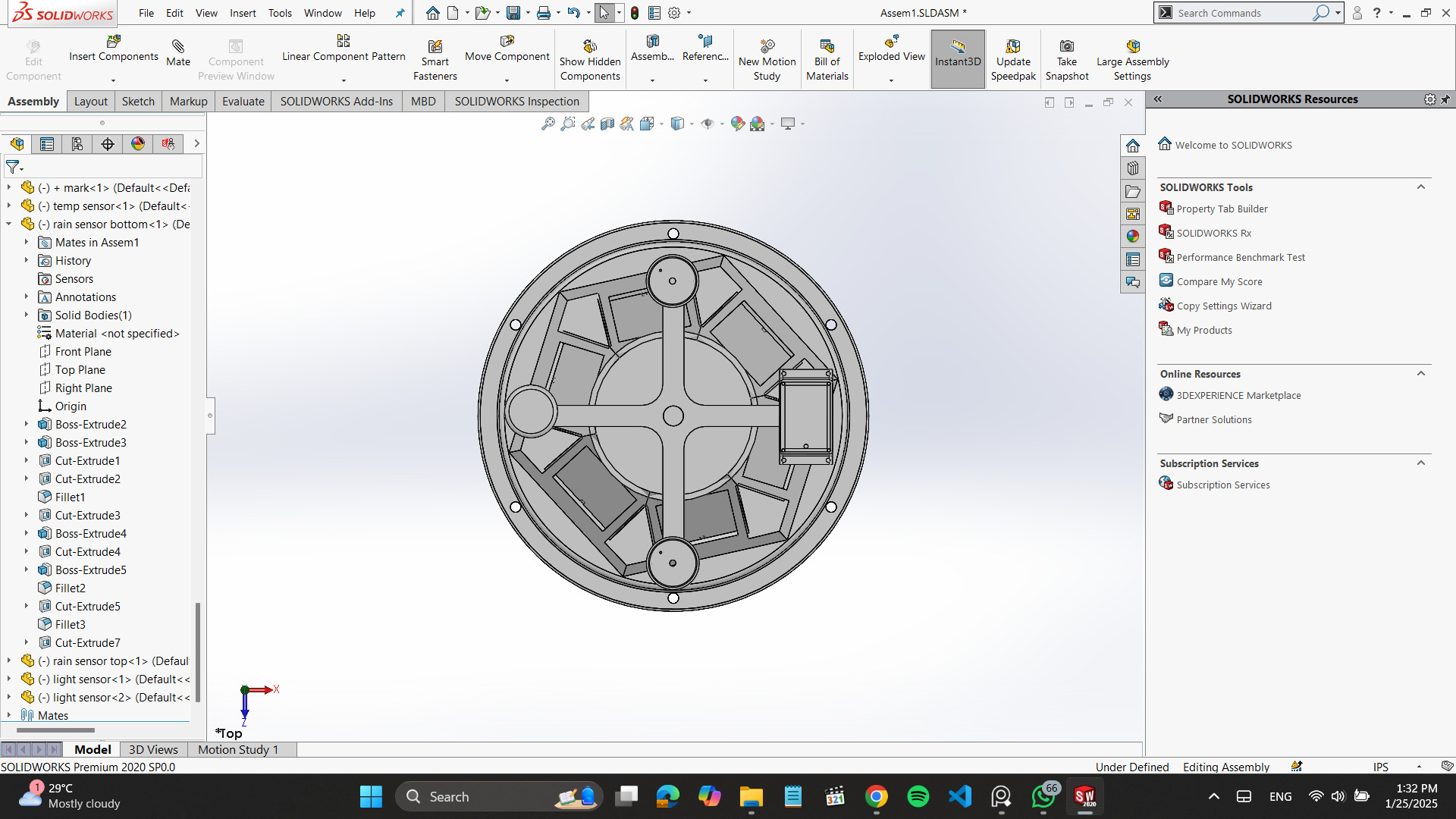Collapse SOLIDWORKS Tools section
1456x819 pixels.
[x=1421, y=187]
